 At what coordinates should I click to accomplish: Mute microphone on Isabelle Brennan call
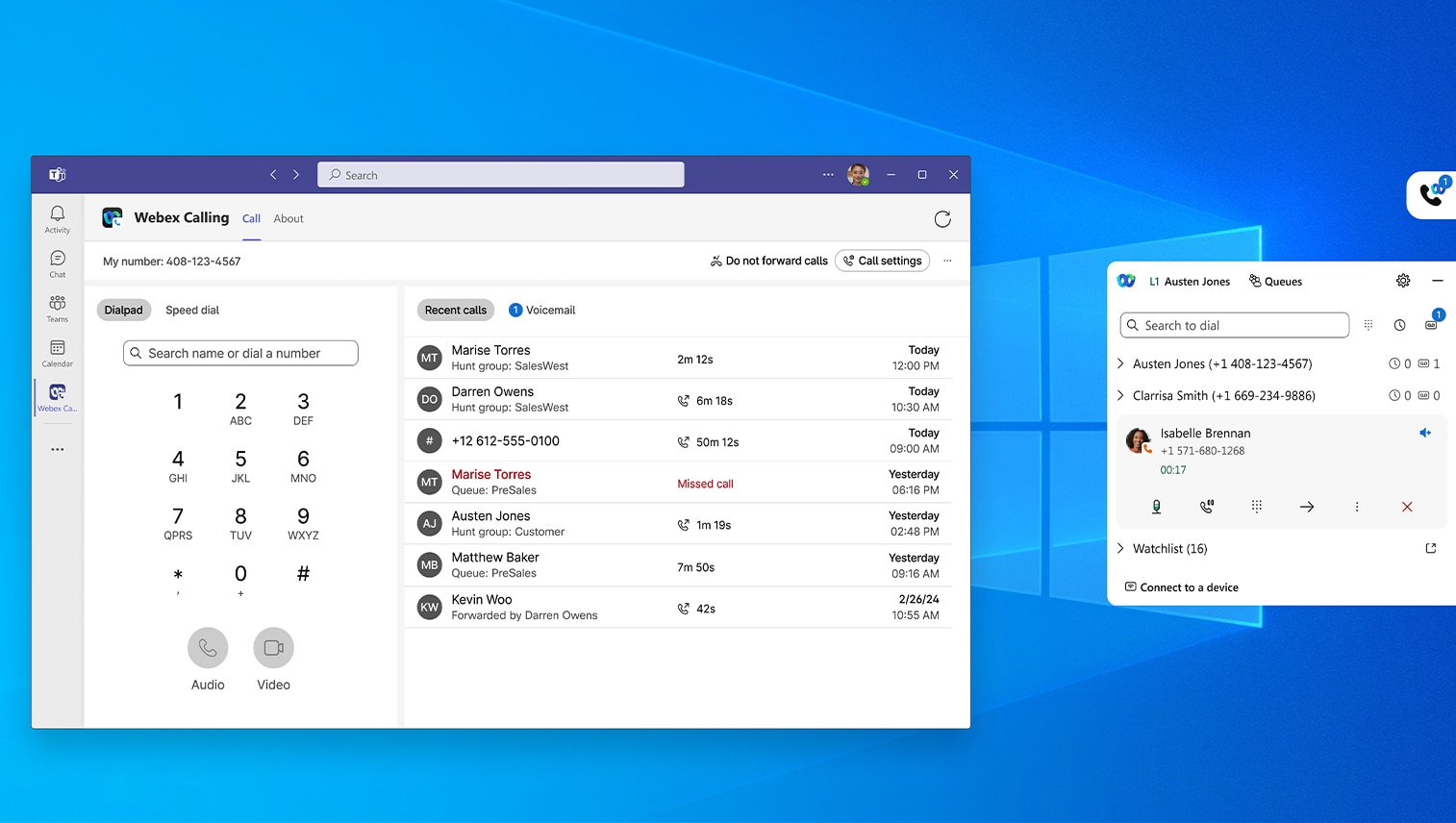pyautogui.click(x=1157, y=507)
